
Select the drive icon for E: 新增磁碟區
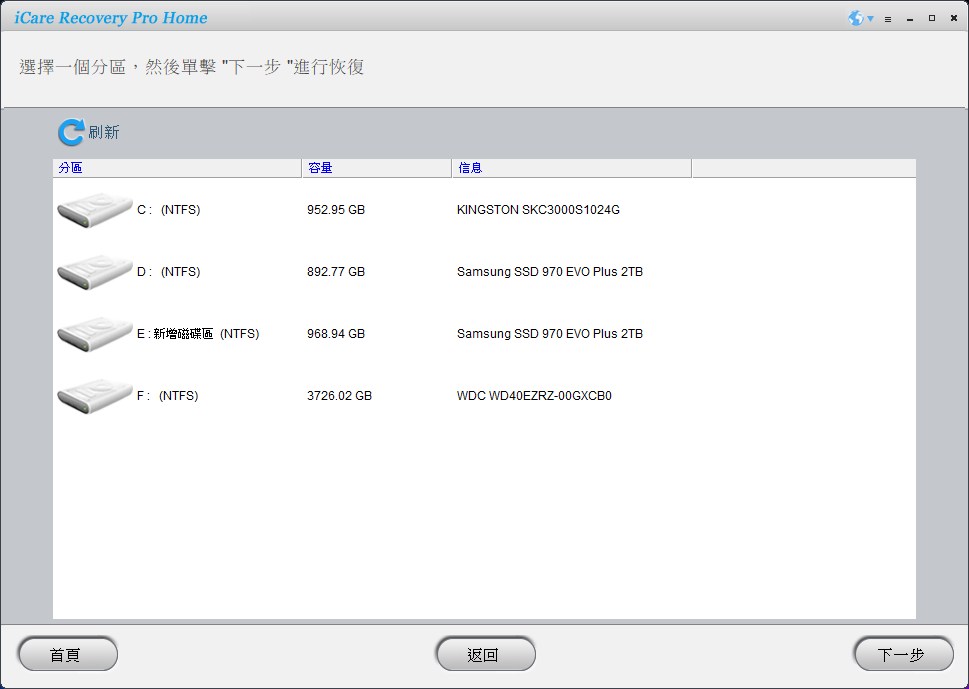pyautogui.click(x=95, y=334)
